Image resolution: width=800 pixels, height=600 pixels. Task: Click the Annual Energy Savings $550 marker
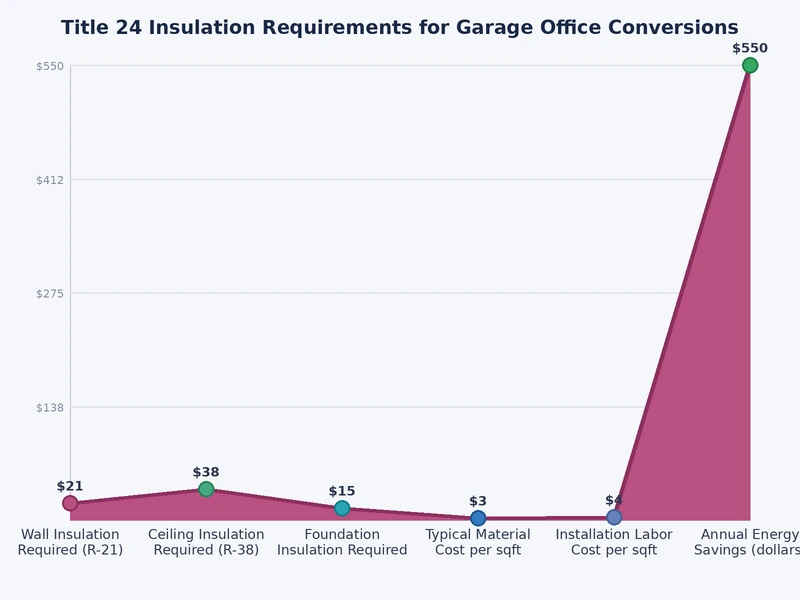tap(750, 65)
